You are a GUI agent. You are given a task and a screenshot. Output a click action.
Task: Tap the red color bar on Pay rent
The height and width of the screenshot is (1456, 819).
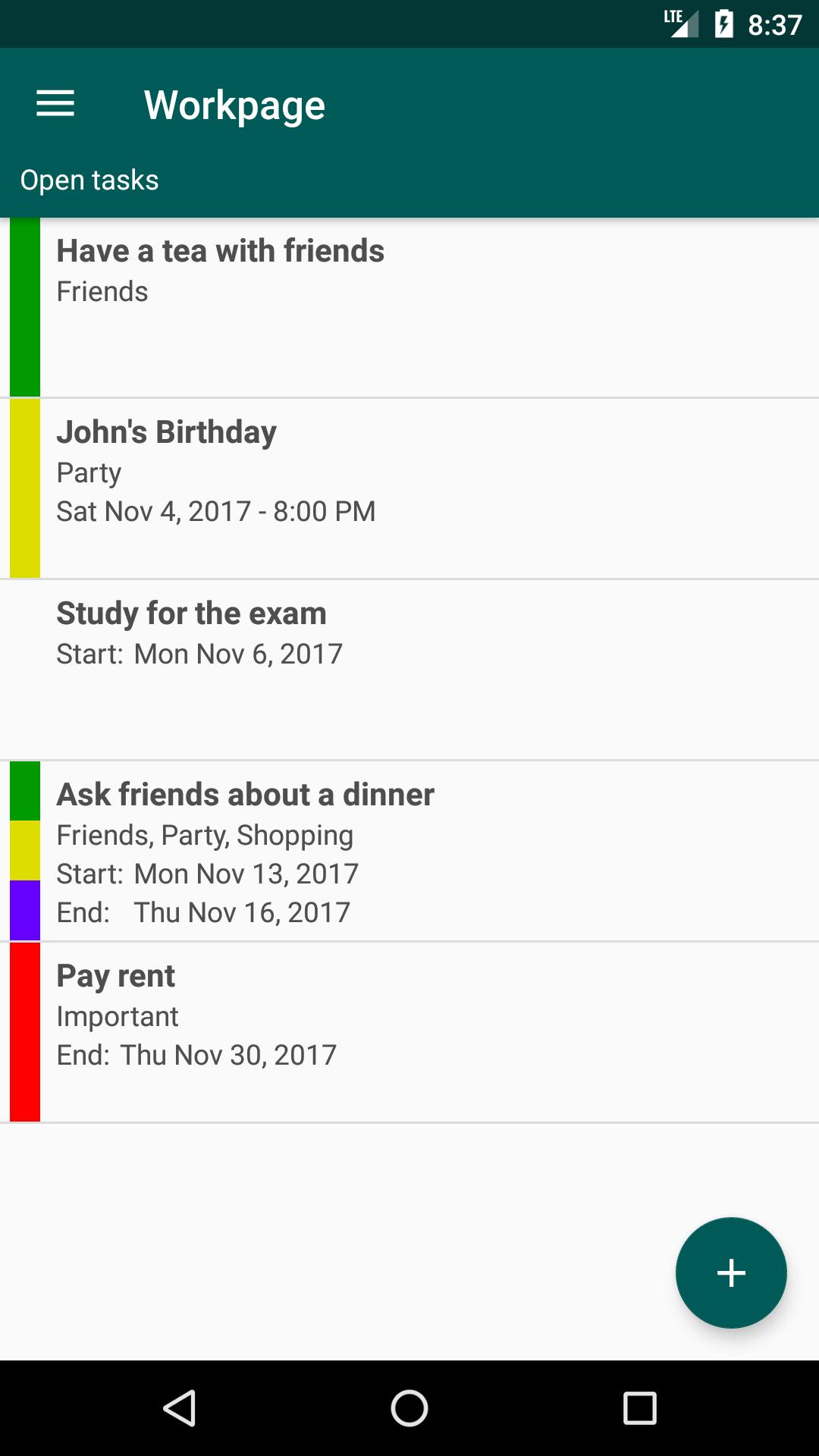[x=25, y=1032]
